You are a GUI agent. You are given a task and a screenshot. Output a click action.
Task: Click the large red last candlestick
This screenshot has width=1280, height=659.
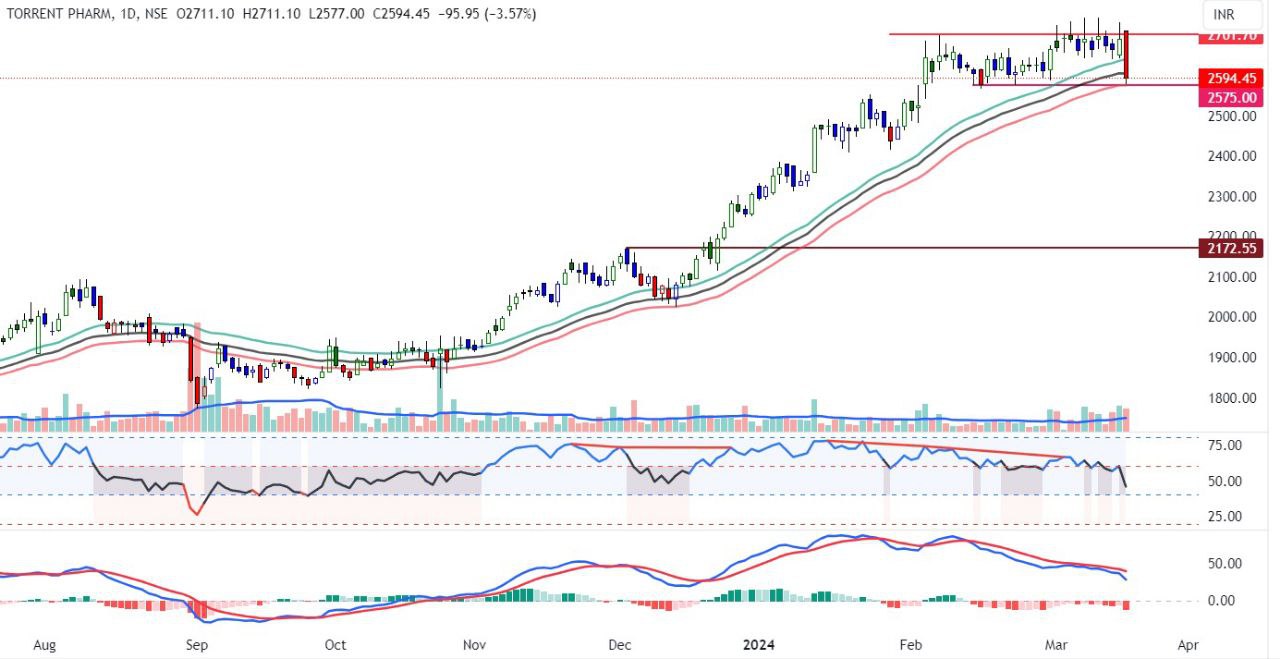point(1126,55)
